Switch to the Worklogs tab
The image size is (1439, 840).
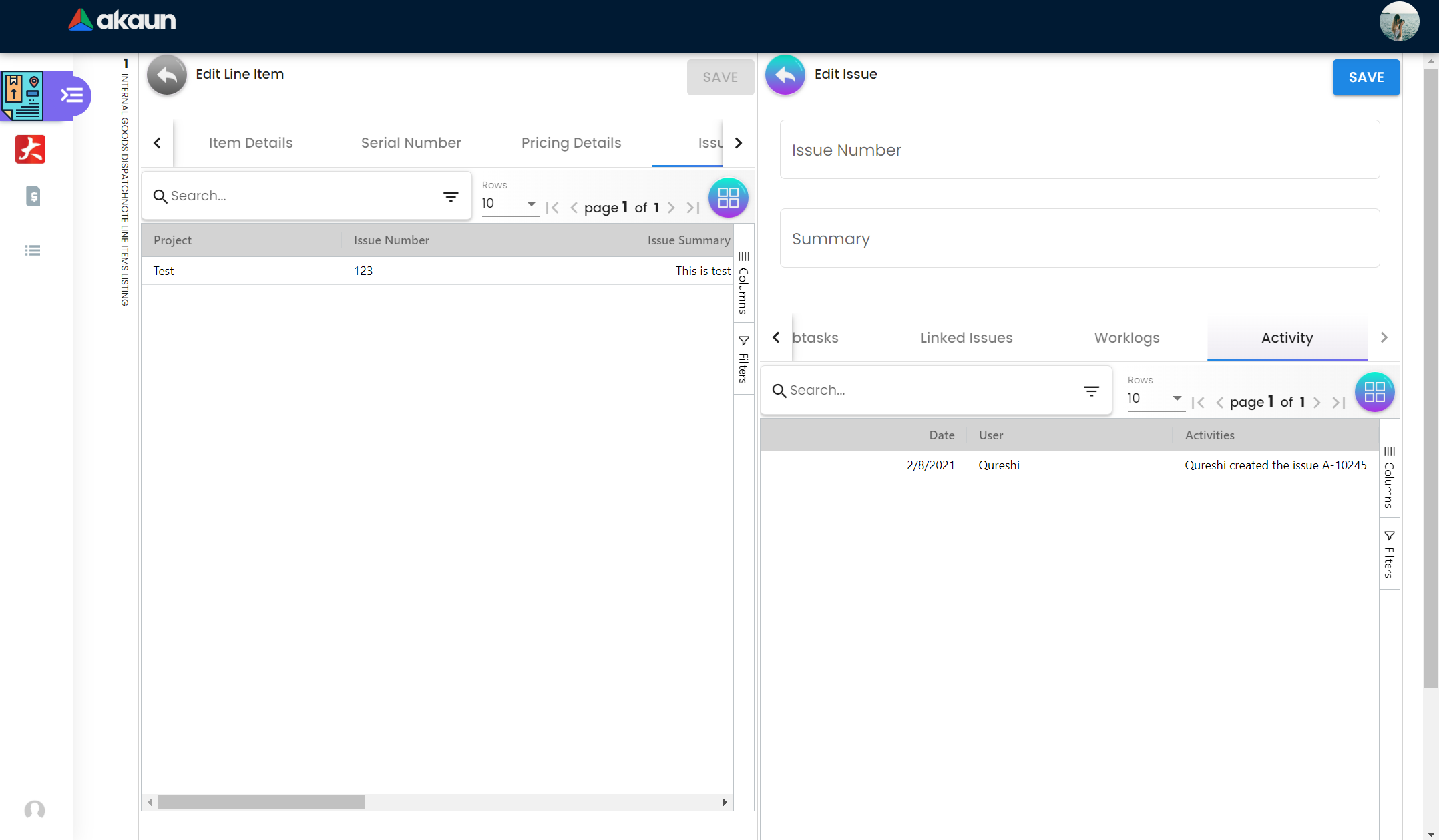click(x=1126, y=338)
